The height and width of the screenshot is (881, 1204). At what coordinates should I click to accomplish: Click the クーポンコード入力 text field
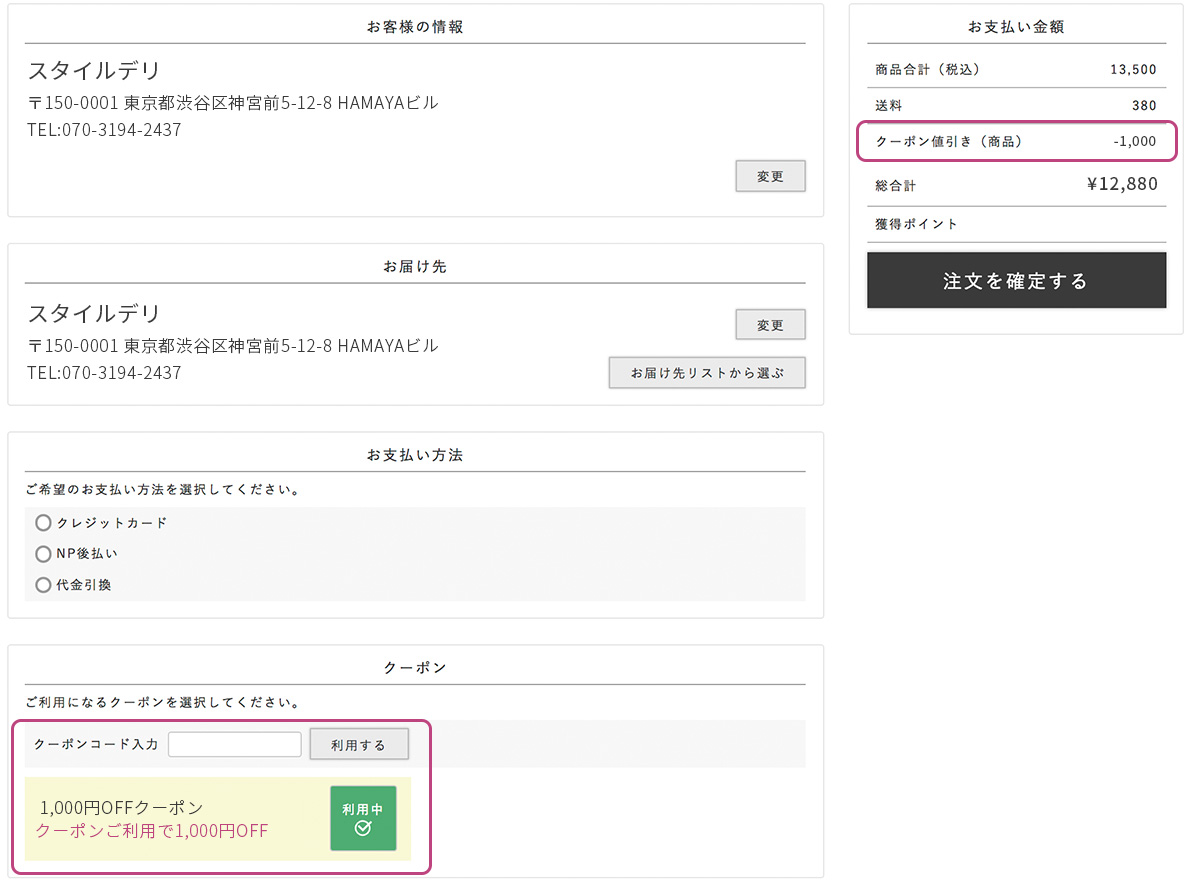[x=235, y=745]
